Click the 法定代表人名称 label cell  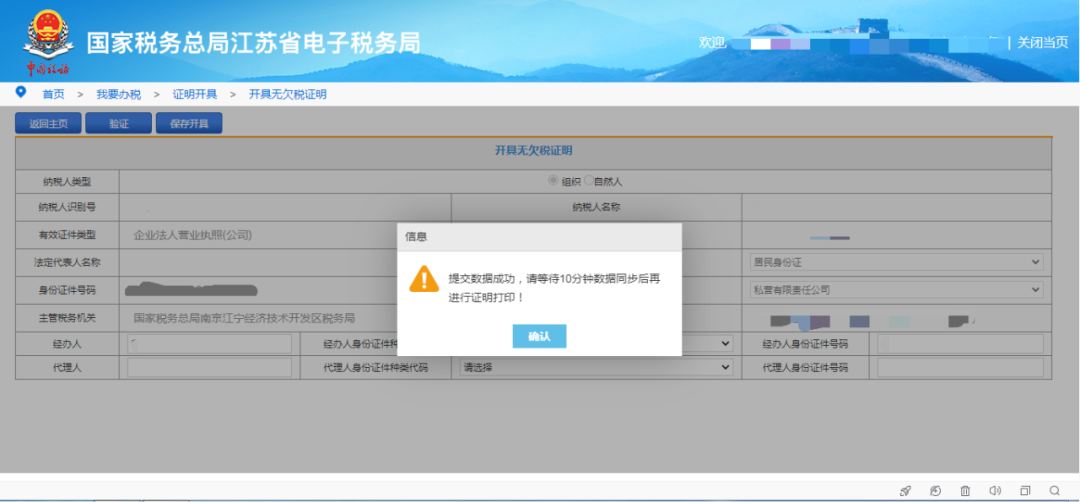point(67,262)
